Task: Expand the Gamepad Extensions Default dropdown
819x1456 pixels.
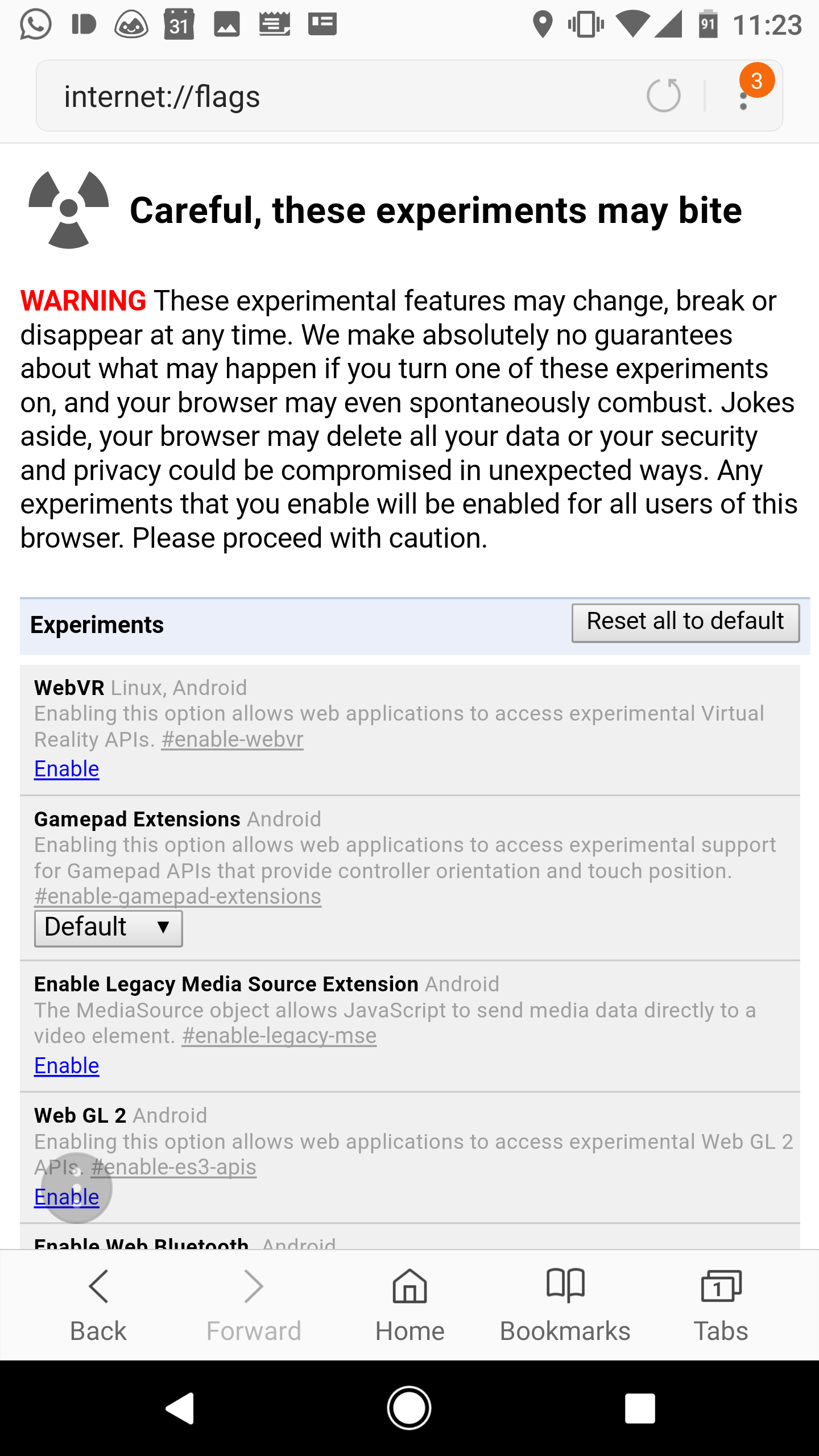Action: click(108, 928)
